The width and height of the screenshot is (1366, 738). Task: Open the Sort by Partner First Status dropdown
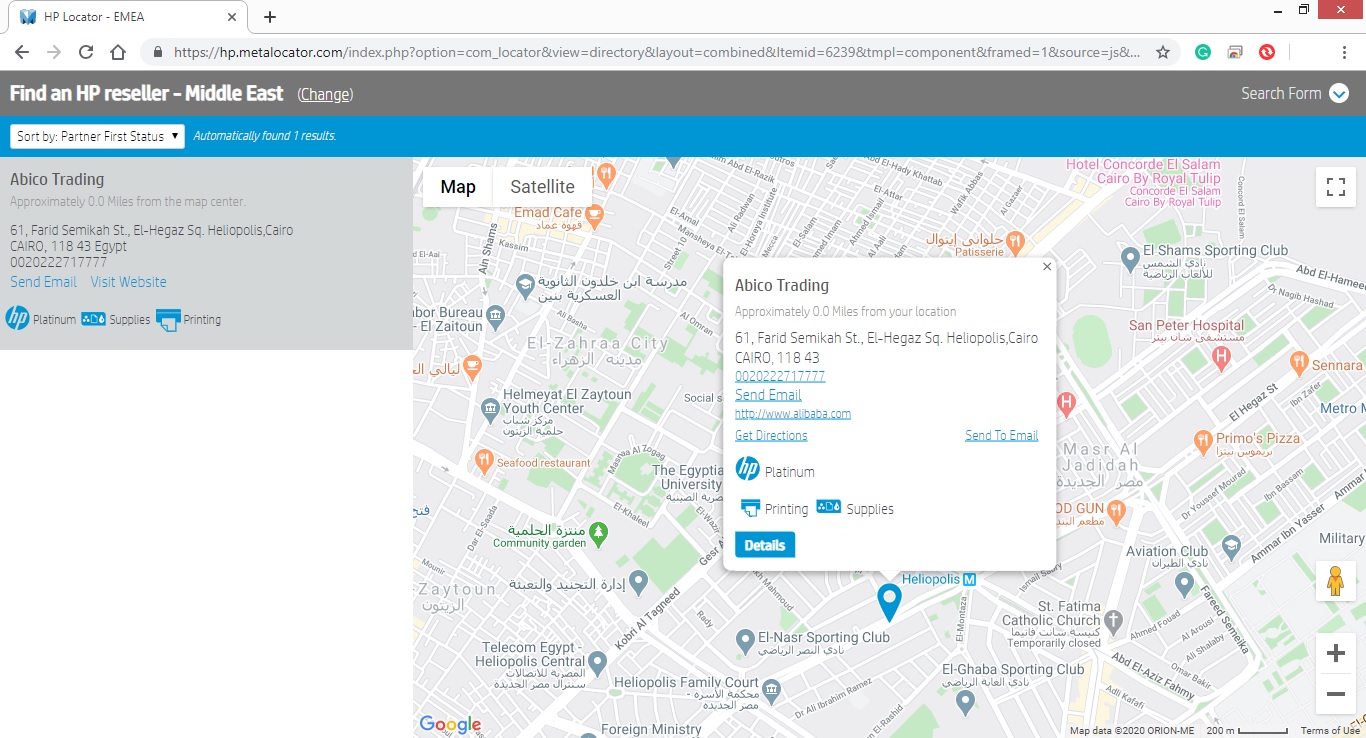(97, 136)
